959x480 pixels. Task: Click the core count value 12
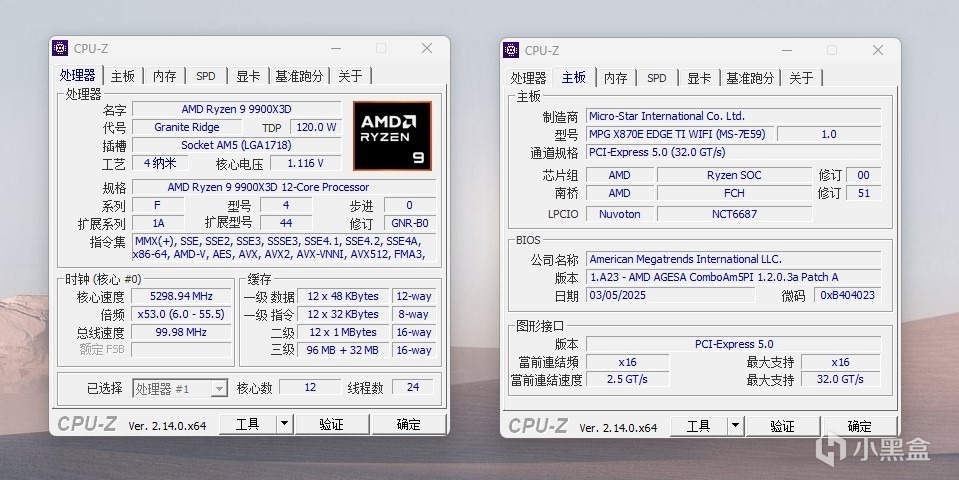[x=310, y=387]
